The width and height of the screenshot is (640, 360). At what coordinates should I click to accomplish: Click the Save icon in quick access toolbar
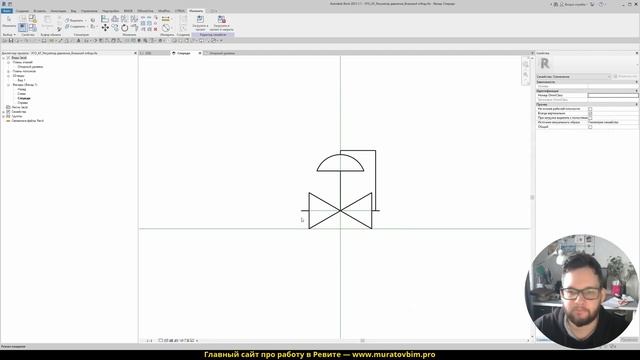point(11,41)
